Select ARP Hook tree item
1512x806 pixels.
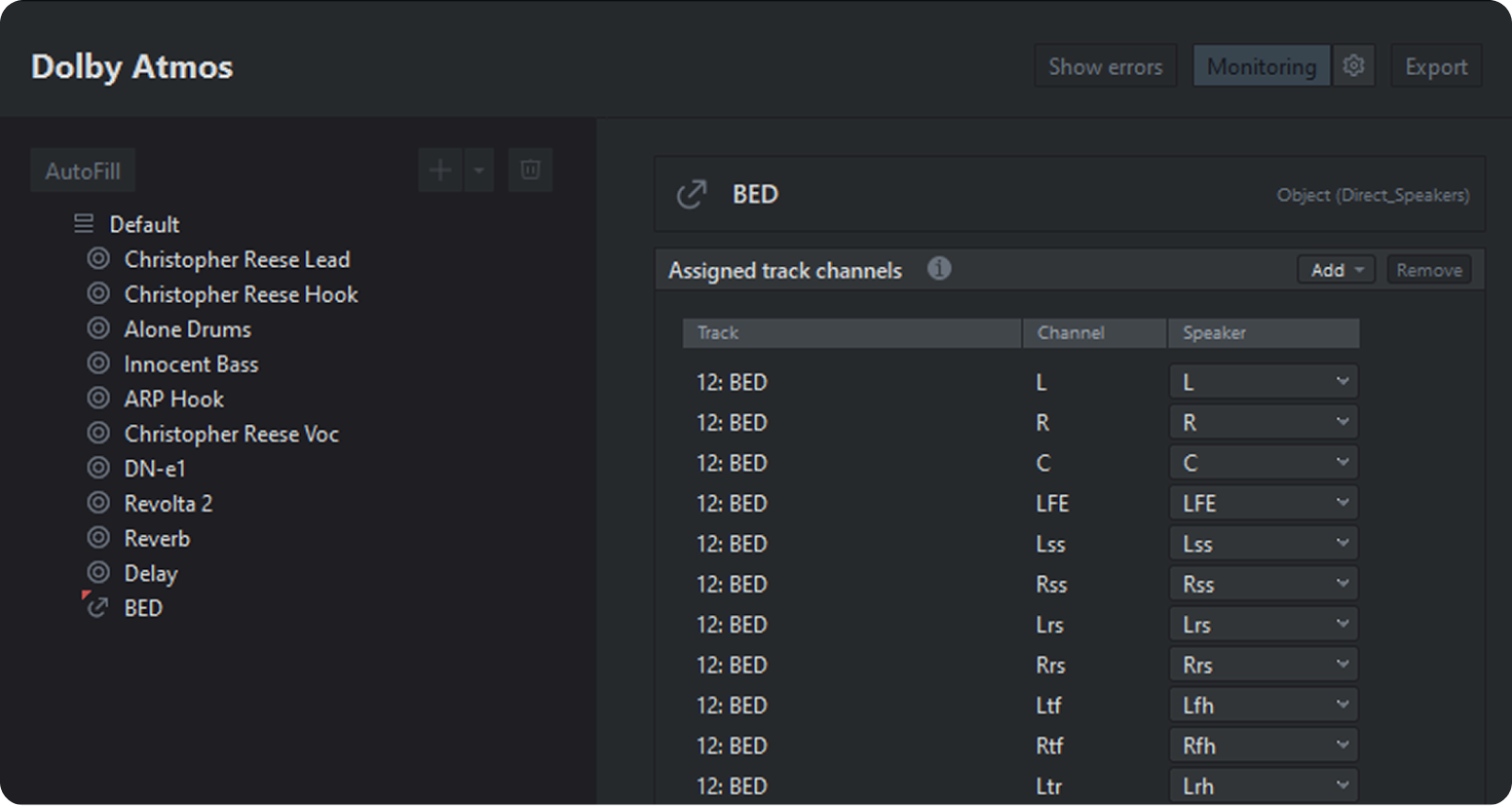pyautogui.click(x=173, y=399)
